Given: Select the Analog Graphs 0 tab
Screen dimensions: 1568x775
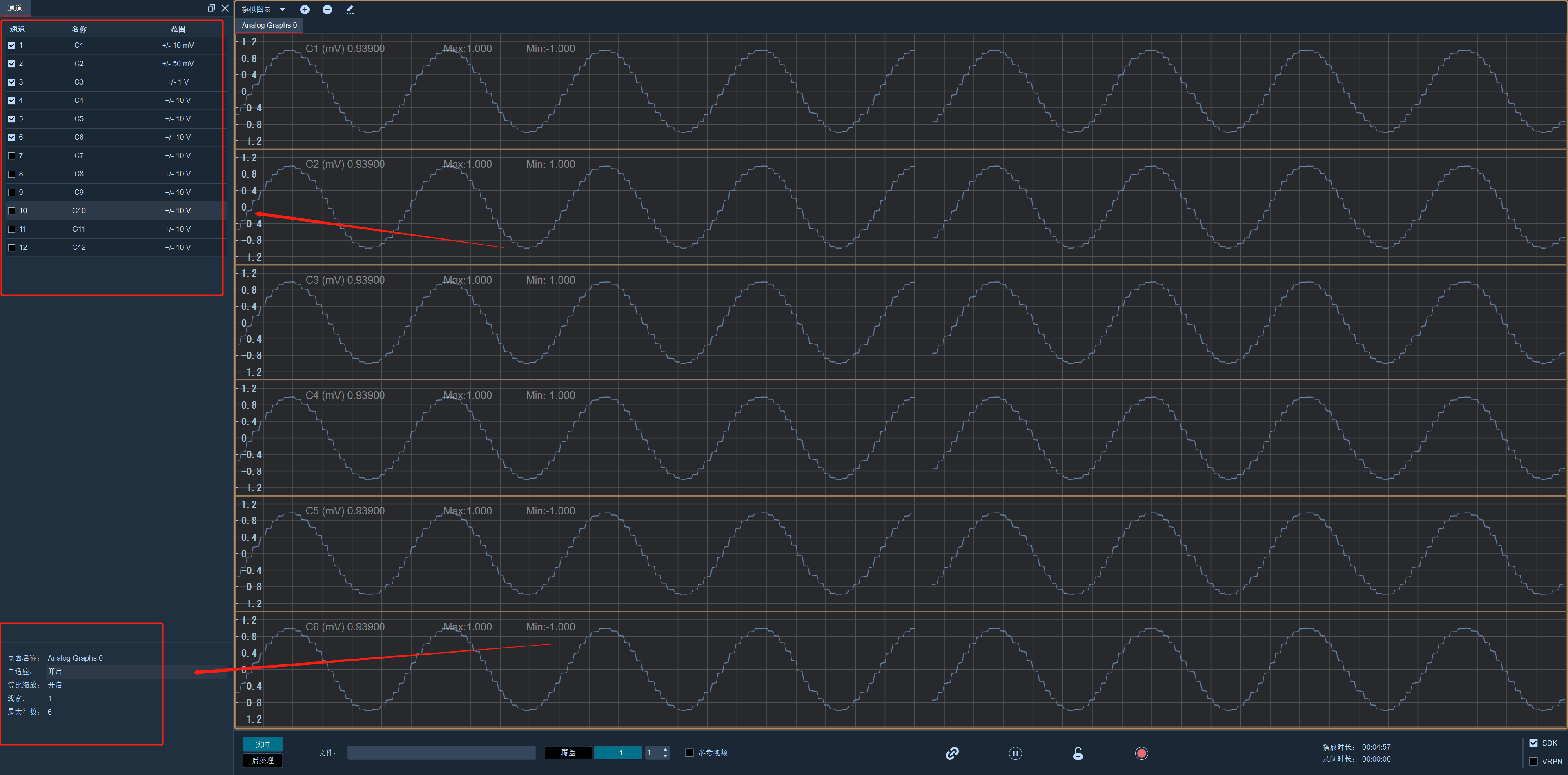Looking at the screenshot, I should click(269, 26).
